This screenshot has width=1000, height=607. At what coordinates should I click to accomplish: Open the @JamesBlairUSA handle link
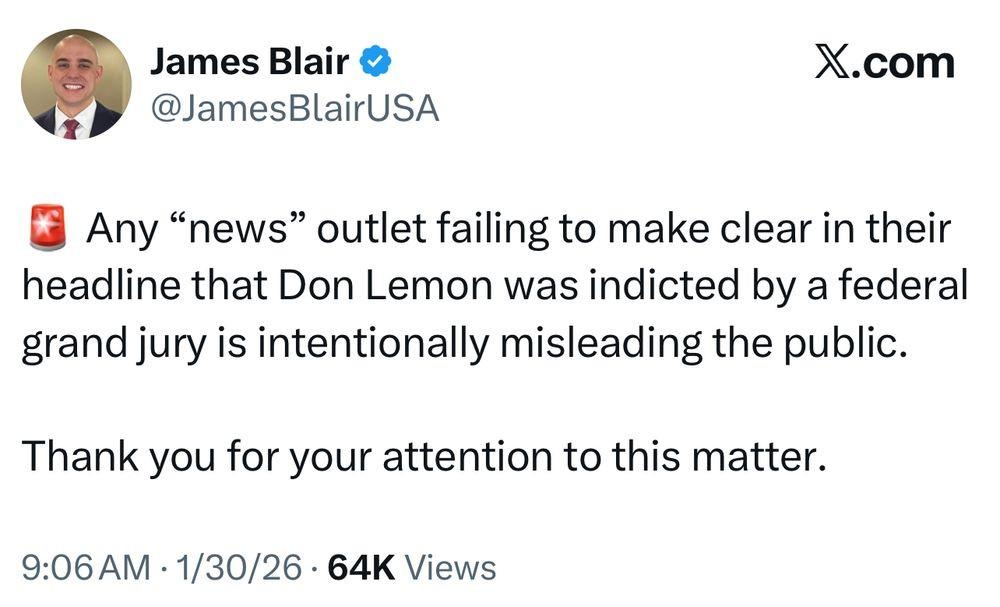(293, 108)
